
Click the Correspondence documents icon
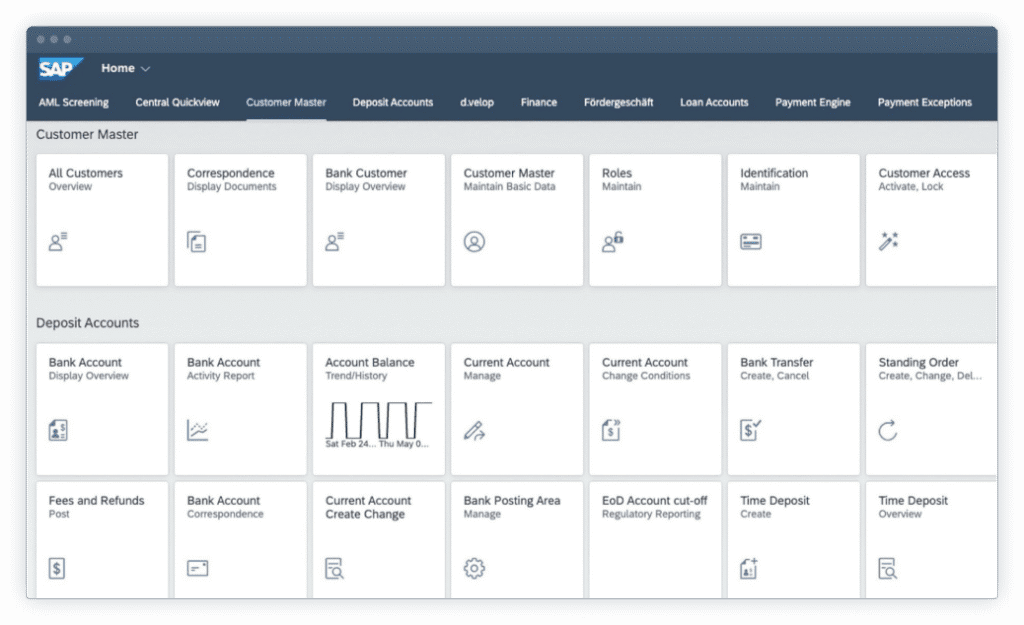[x=196, y=241]
